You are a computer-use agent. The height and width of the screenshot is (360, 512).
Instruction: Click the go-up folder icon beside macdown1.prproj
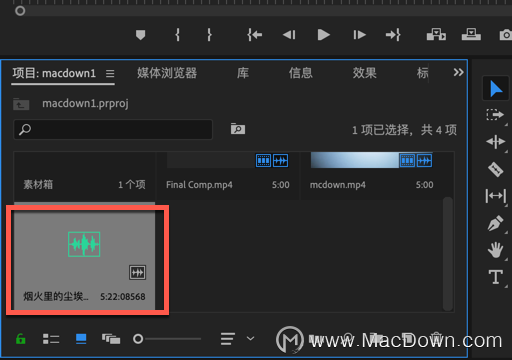click(21, 104)
